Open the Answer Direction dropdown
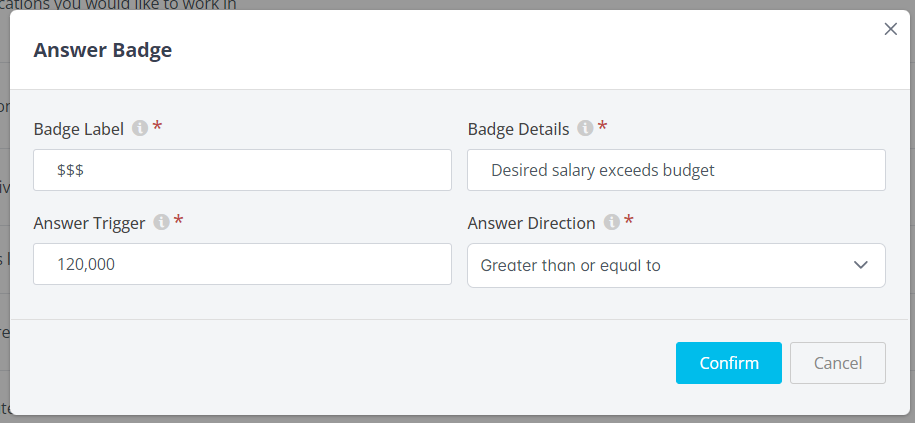915x423 pixels. 676,265
